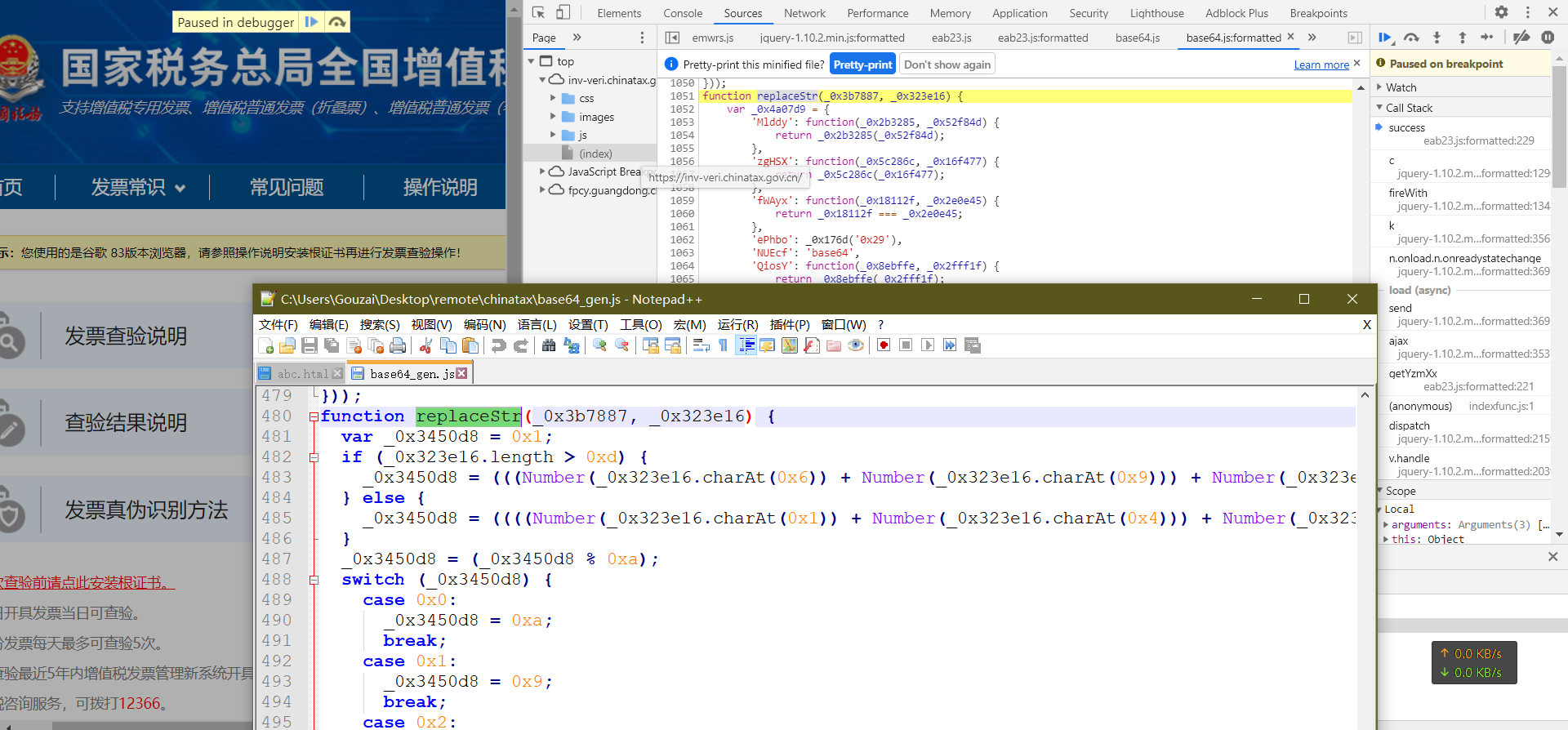Image resolution: width=1568 pixels, height=730 pixels.
Task: Step out of current function in DevTools
Action: click(x=1462, y=38)
